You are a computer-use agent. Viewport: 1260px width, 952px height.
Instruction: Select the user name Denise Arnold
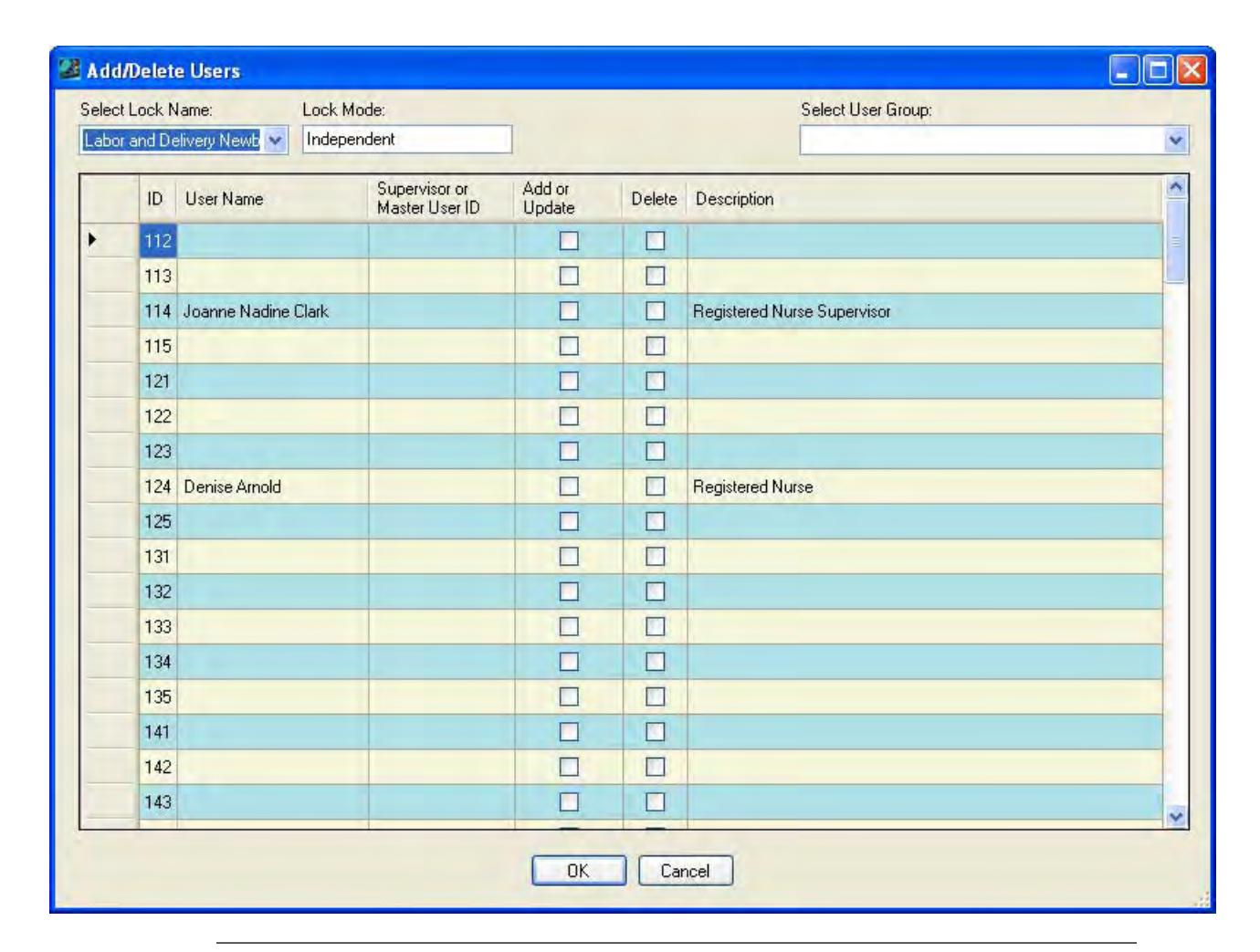click(233, 486)
